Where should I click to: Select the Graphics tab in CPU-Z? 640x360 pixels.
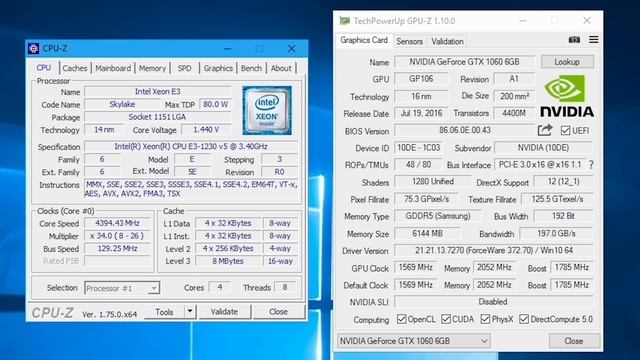(218, 68)
